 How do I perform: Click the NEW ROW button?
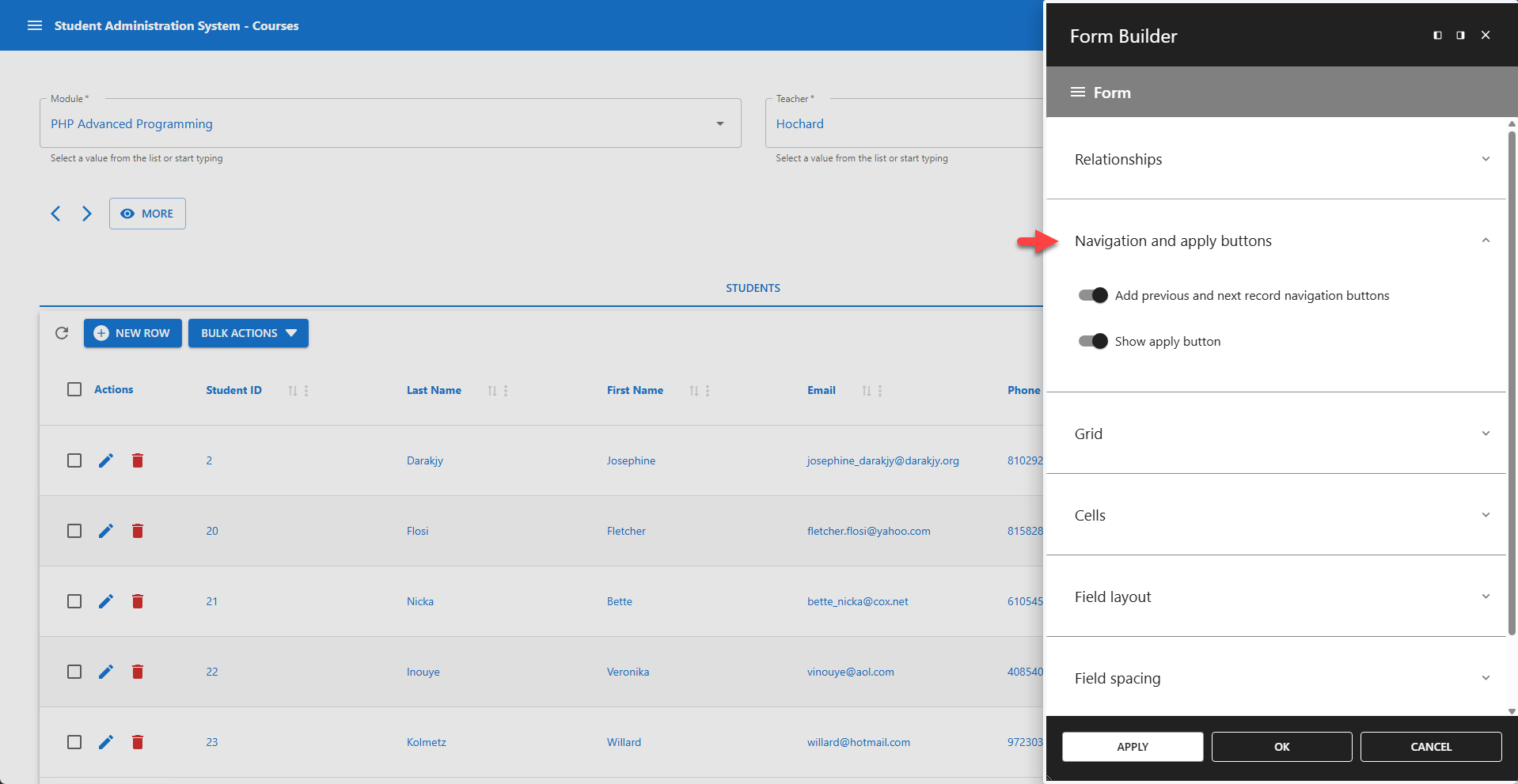[x=132, y=333]
